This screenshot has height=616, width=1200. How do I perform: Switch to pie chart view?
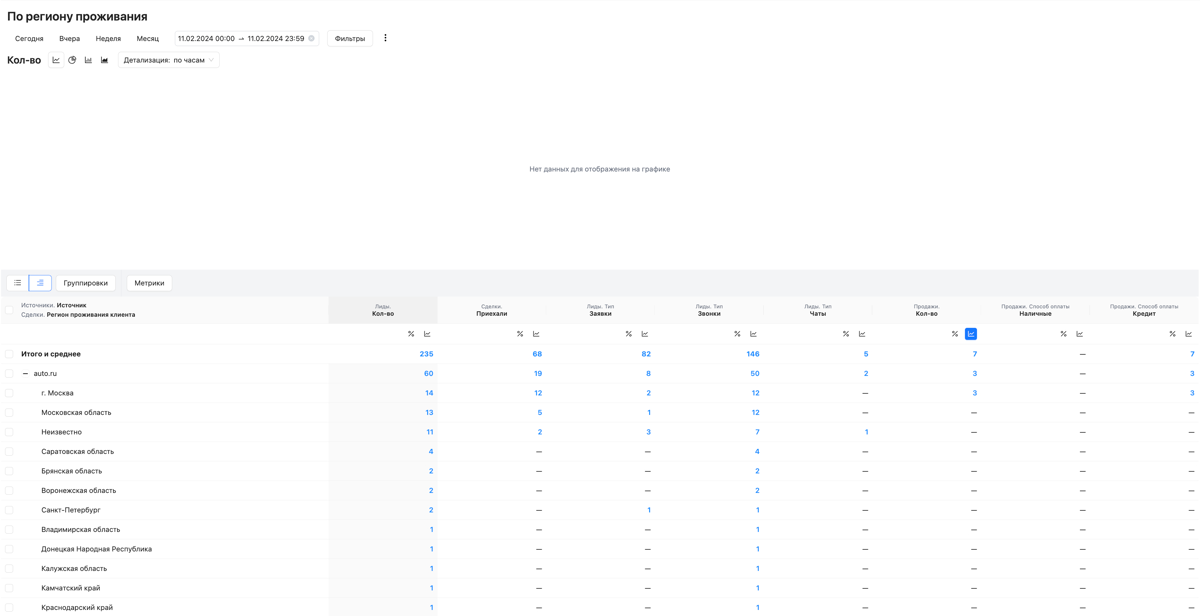(x=72, y=60)
